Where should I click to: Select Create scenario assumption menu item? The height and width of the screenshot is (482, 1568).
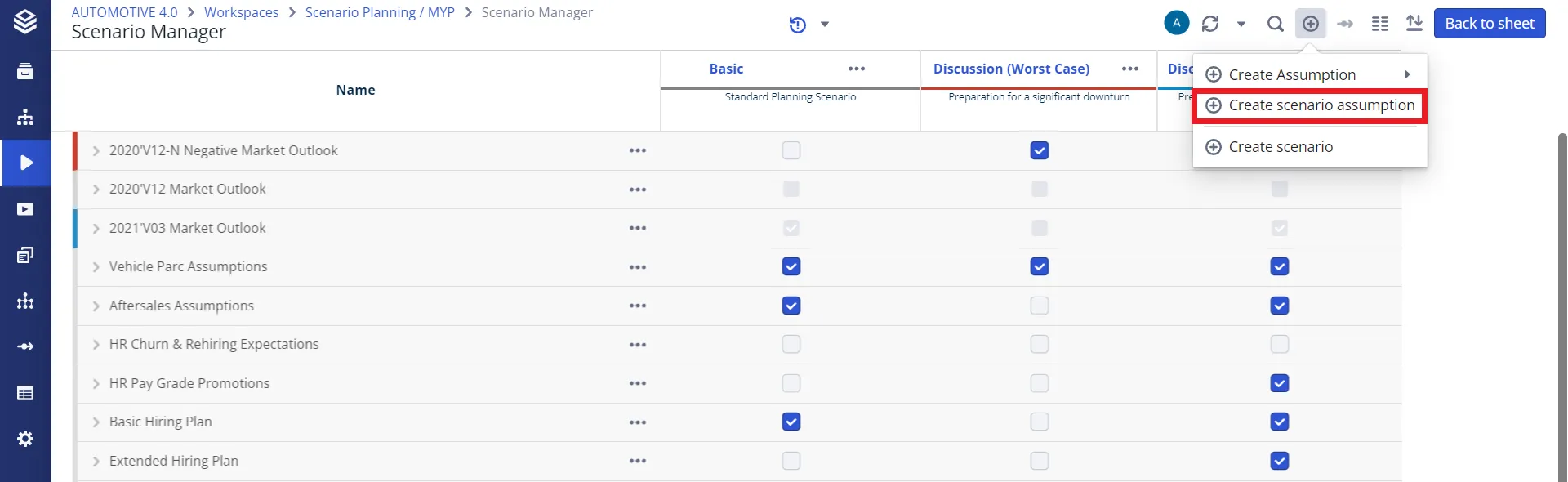(x=1310, y=105)
